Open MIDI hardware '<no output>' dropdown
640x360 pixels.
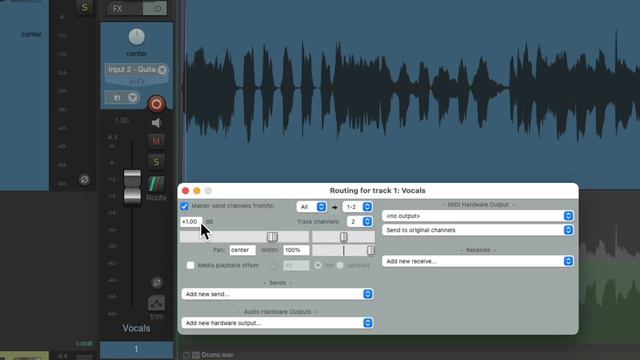tap(478, 216)
